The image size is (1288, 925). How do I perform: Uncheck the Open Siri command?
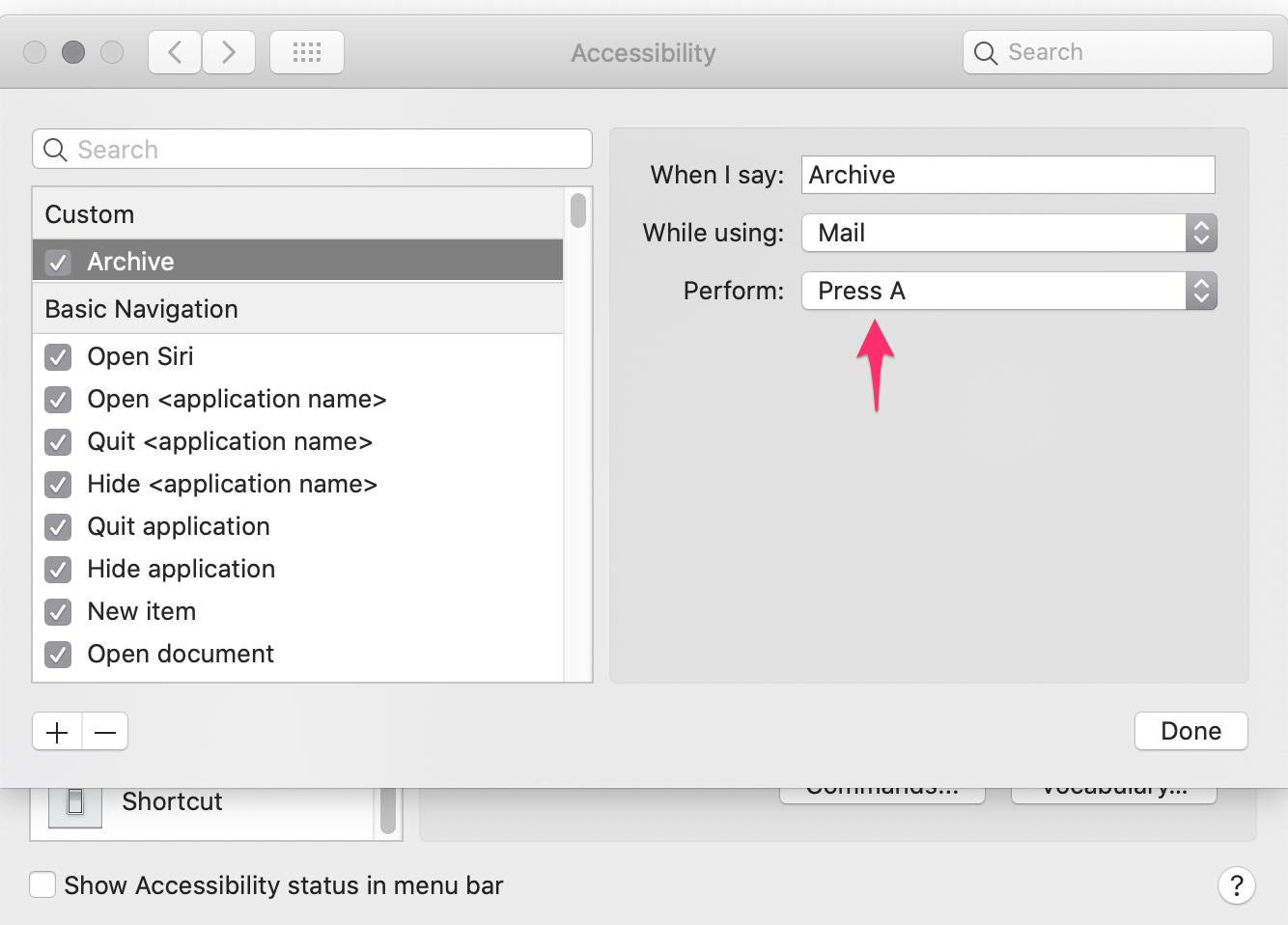coord(58,357)
